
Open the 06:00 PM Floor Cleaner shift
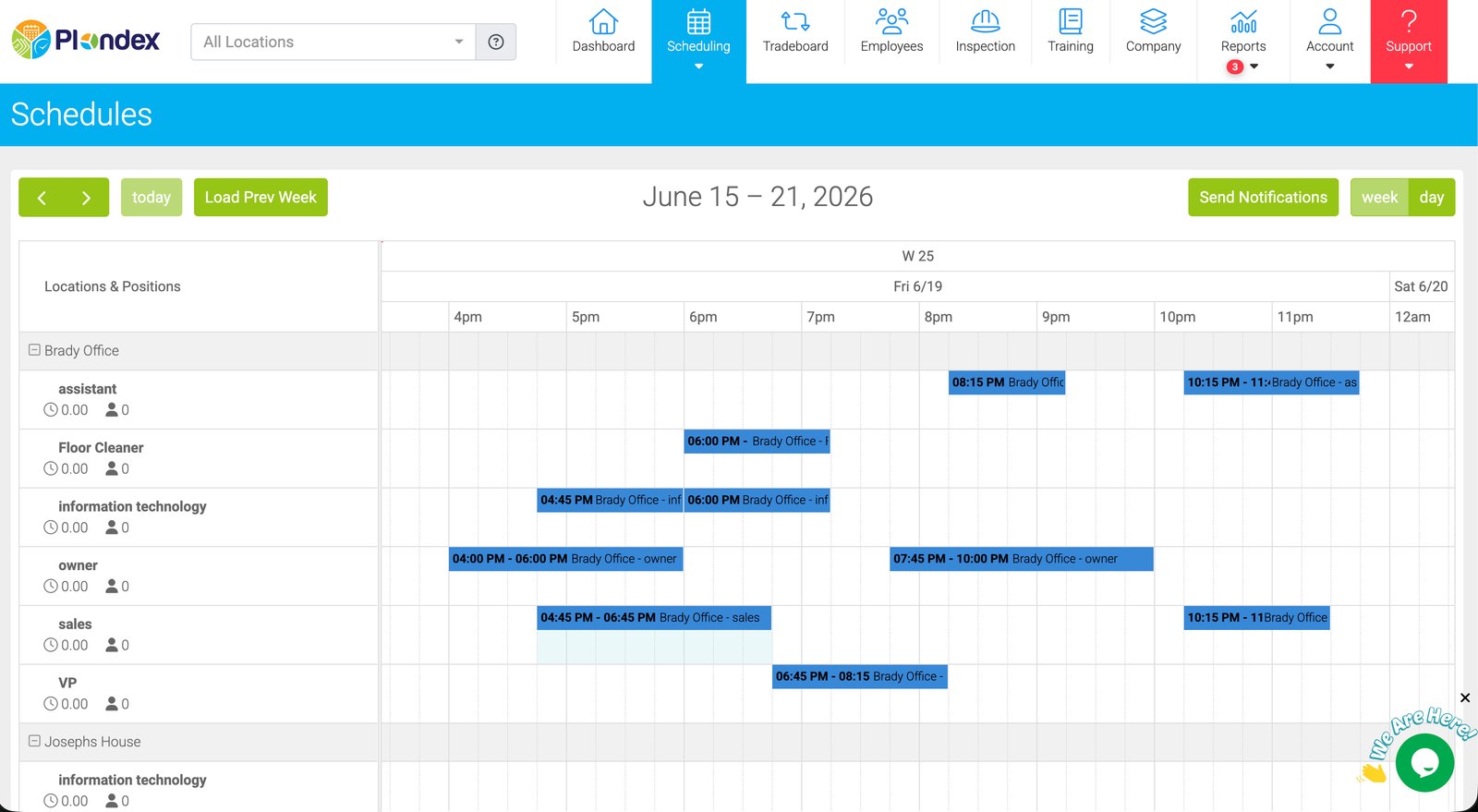pos(757,442)
